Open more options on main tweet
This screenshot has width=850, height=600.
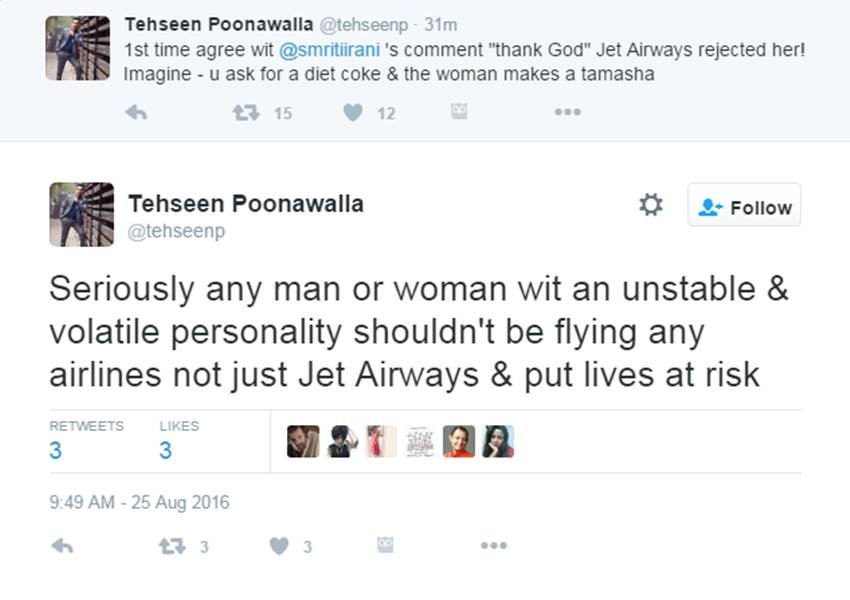[x=493, y=545]
